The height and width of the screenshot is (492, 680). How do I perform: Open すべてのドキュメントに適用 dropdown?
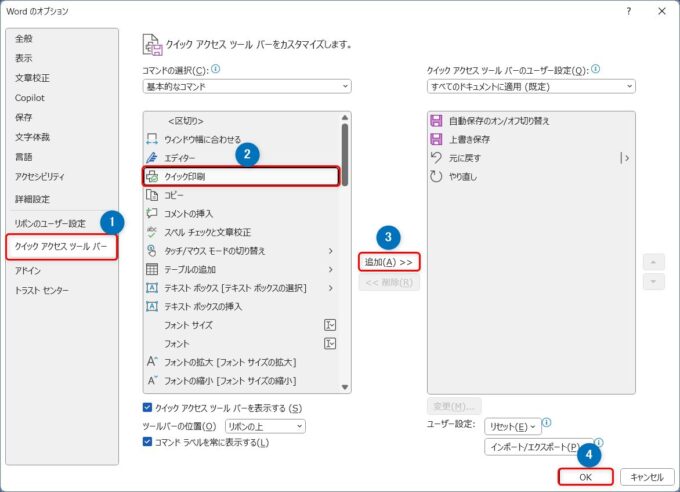(x=531, y=86)
